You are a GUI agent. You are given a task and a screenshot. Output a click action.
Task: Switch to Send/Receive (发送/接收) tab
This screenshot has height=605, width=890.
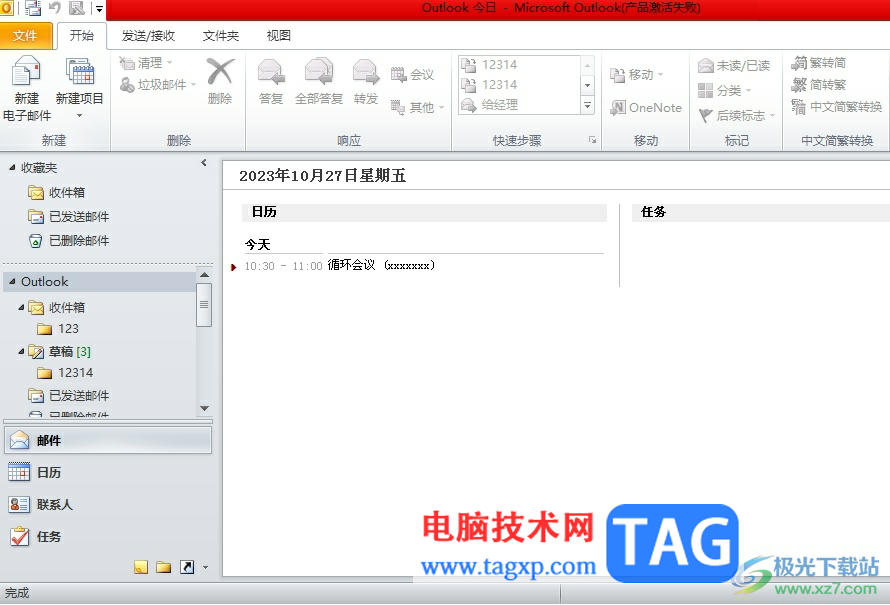click(148, 36)
